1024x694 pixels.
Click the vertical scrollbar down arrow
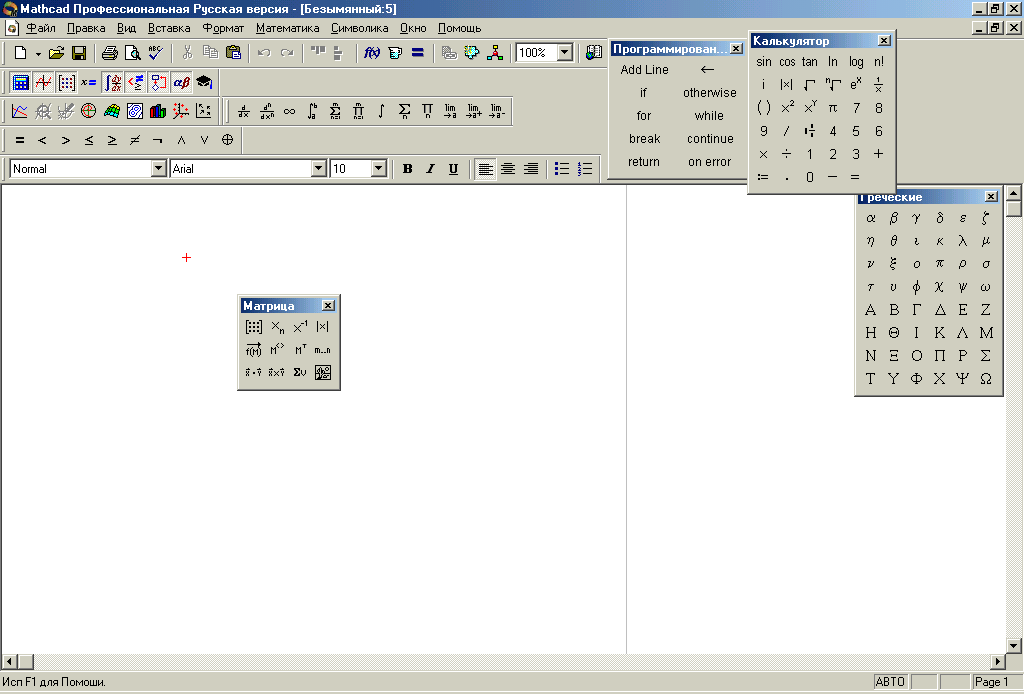pos(1014,646)
